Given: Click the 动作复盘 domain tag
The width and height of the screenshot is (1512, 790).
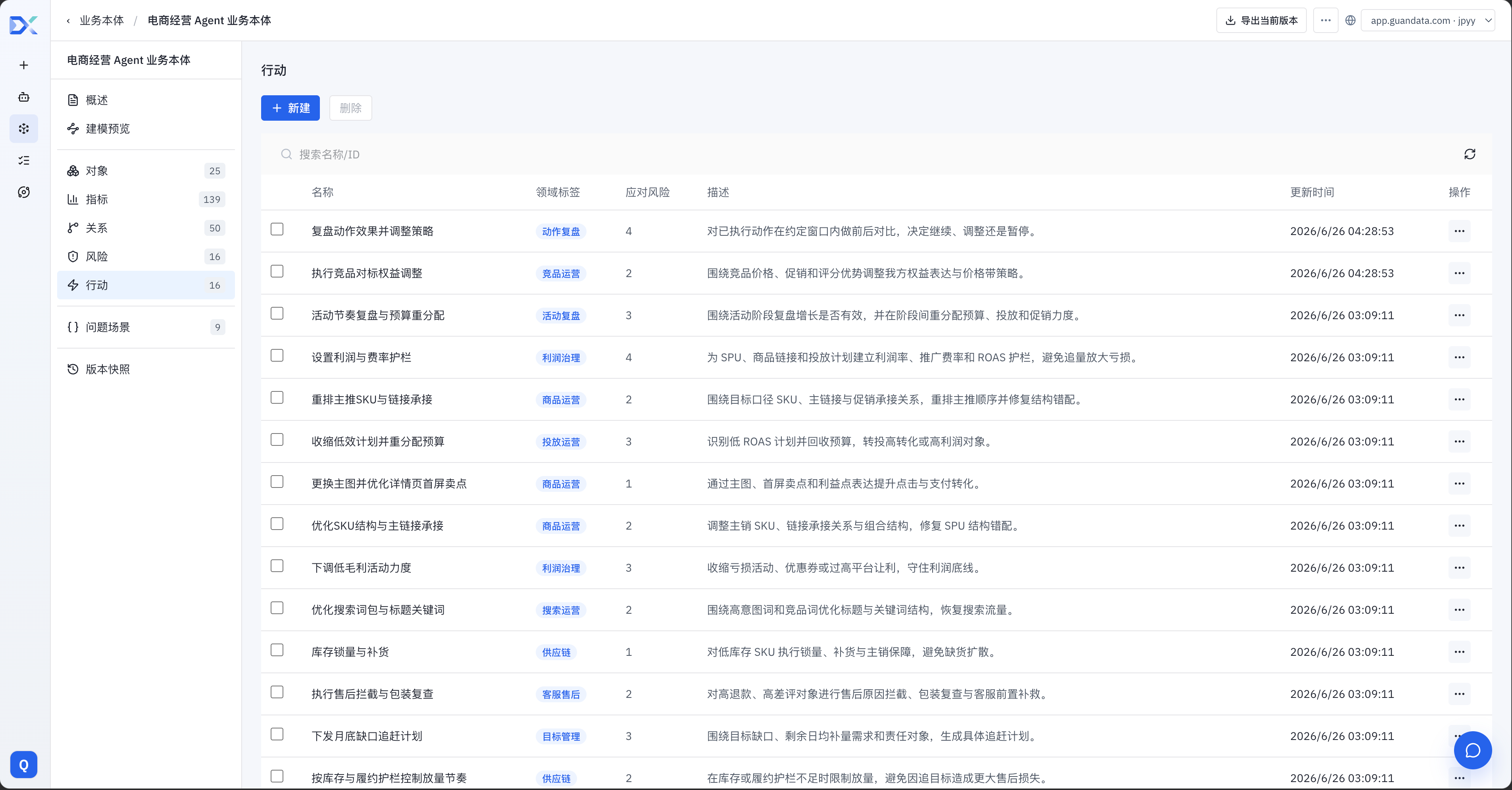Looking at the screenshot, I should [560, 232].
